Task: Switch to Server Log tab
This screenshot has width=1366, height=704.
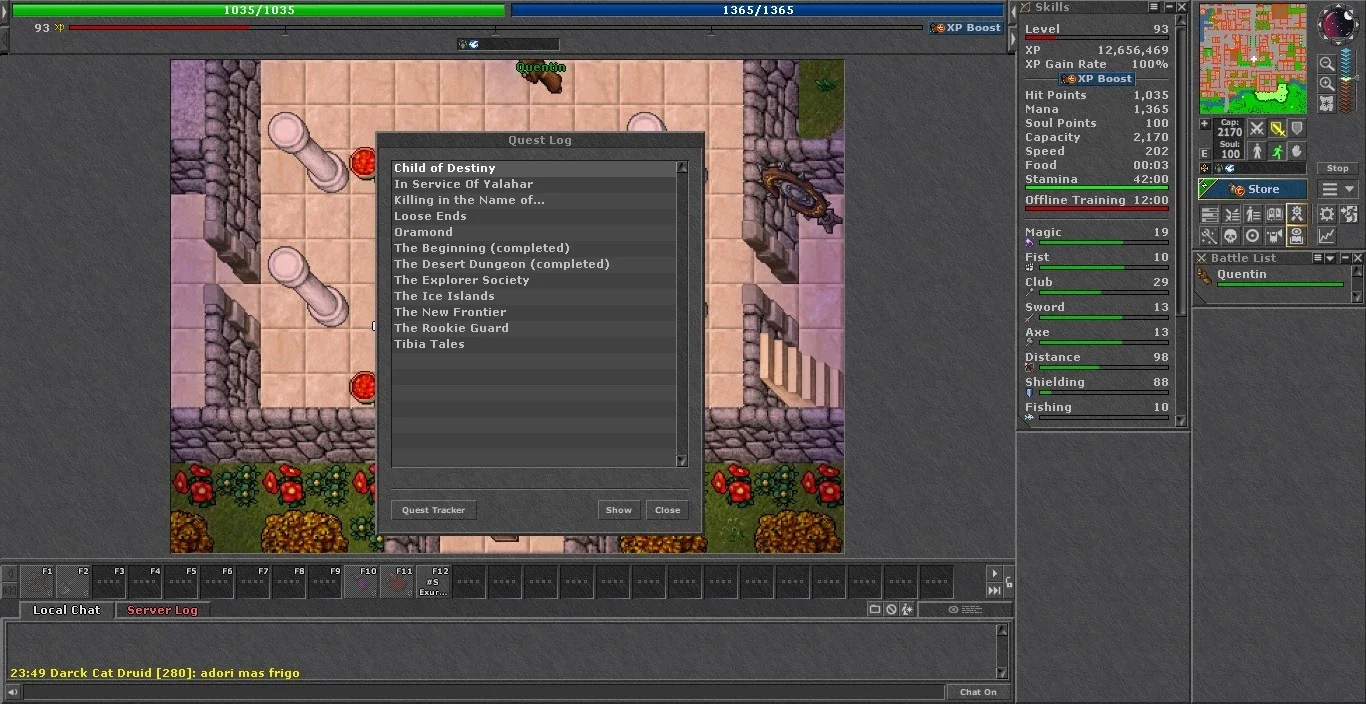Action: click(162, 610)
